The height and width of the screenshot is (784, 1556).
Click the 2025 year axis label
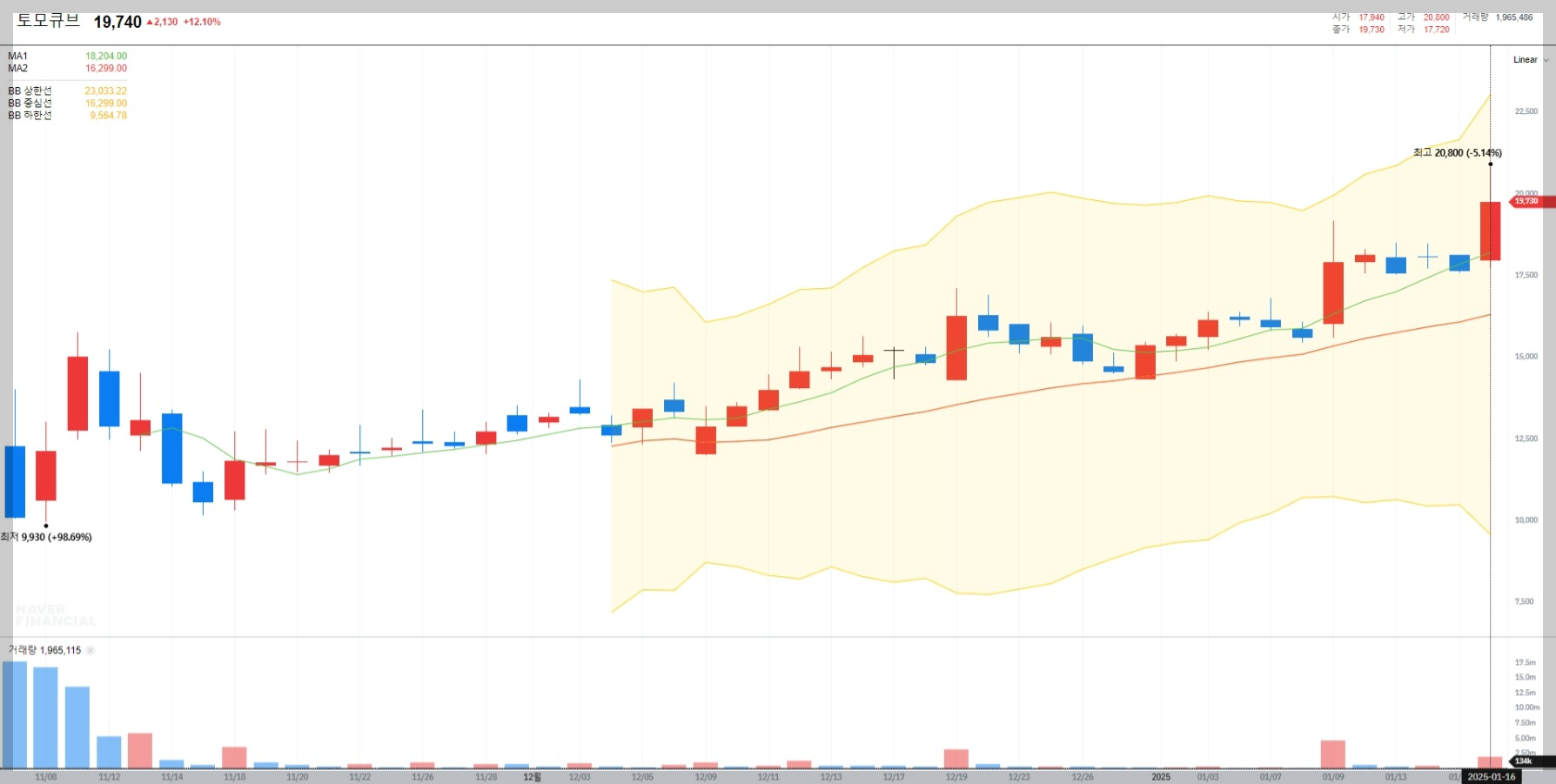1161,777
